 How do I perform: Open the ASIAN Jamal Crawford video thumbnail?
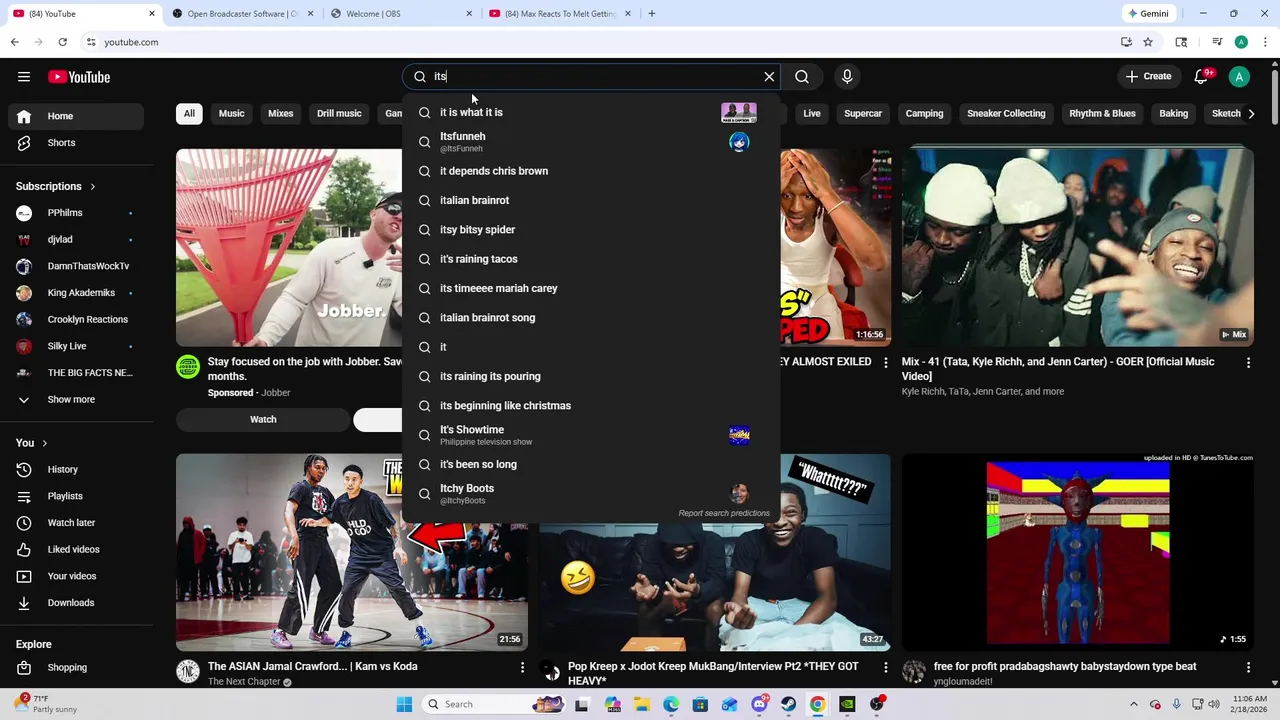(x=352, y=552)
